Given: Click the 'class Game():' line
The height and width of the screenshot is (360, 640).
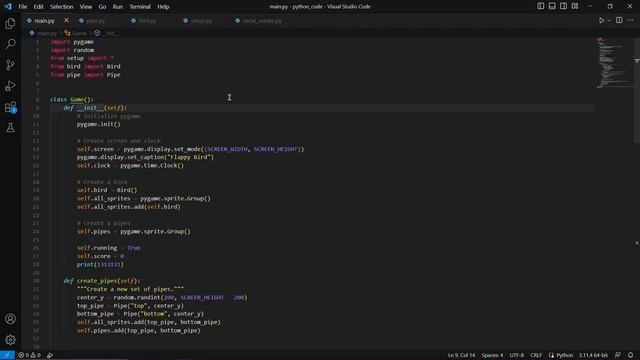Looking at the screenshot, I should [72, 99].
